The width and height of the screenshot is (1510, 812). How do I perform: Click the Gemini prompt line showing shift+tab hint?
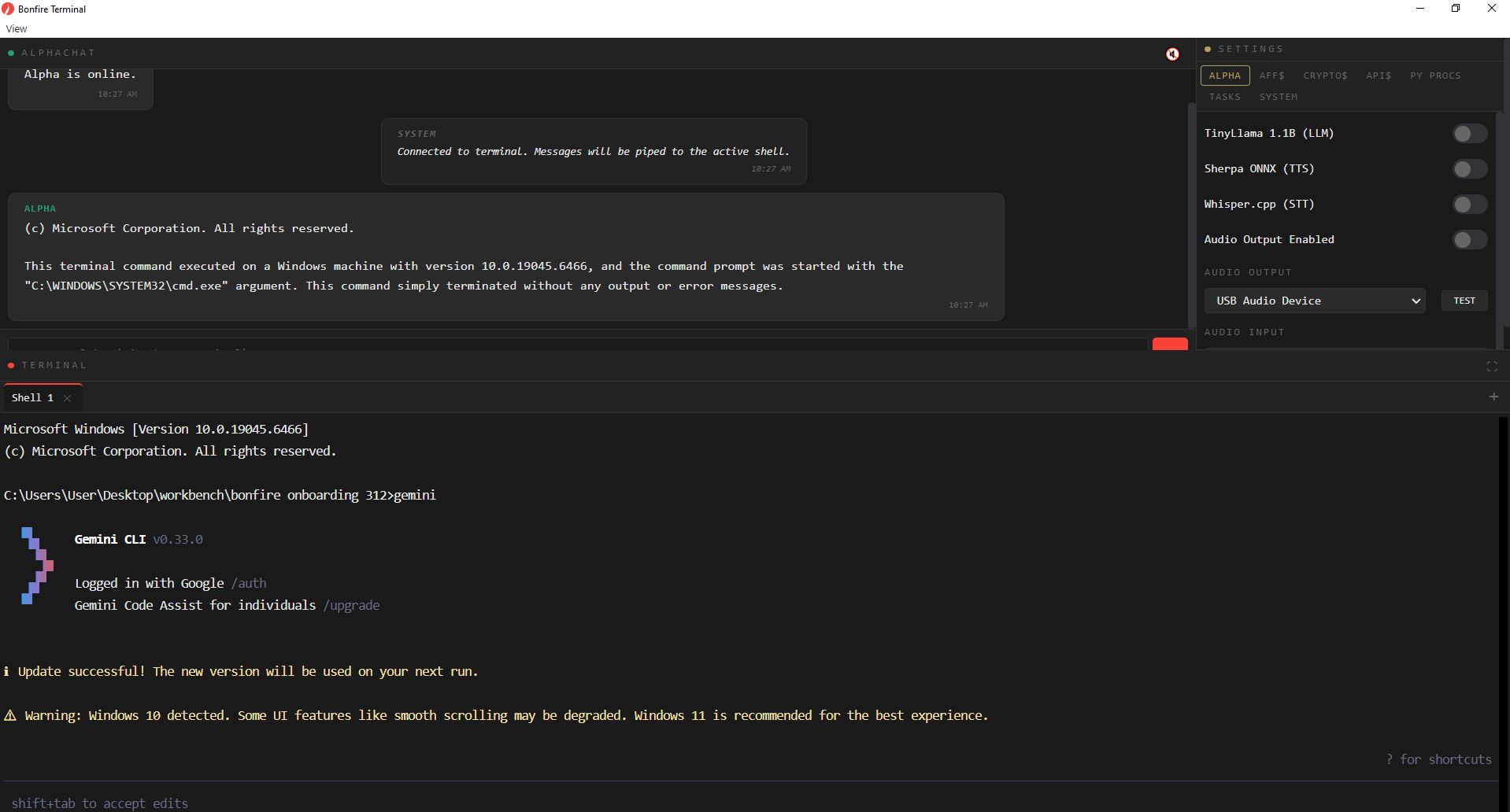click(x=100, y=803)
